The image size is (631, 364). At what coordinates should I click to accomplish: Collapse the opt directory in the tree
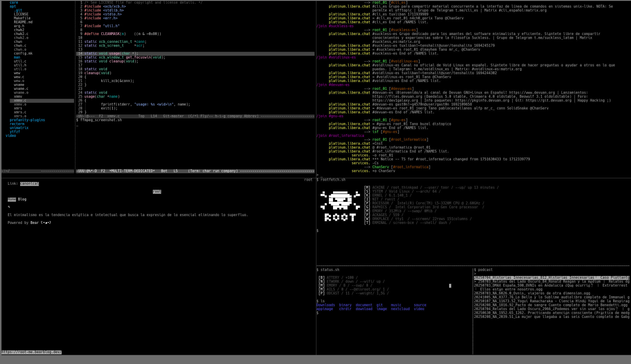point(13,6)
